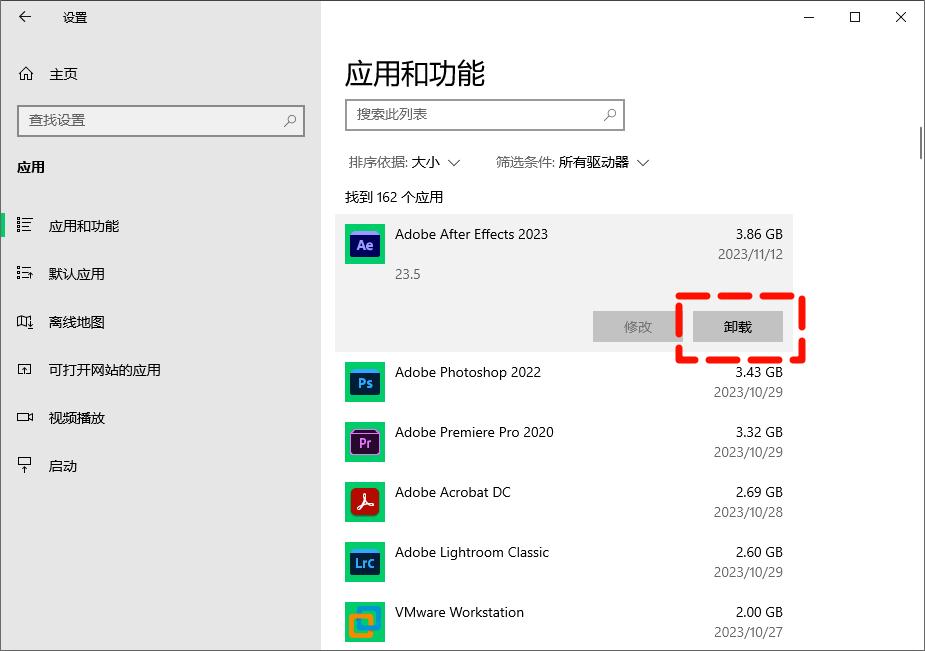The height and width of the screenshot is (651, 925).
Task: Click the Lightroom Classic icon
Action: [x=365, y=562]
